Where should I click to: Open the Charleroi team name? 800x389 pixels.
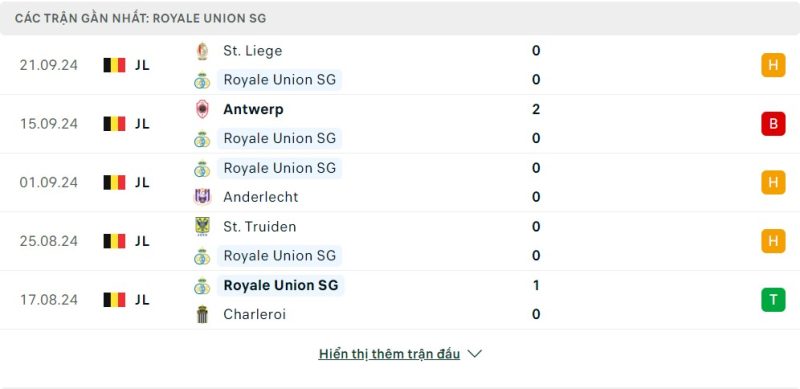click(255, 314)
